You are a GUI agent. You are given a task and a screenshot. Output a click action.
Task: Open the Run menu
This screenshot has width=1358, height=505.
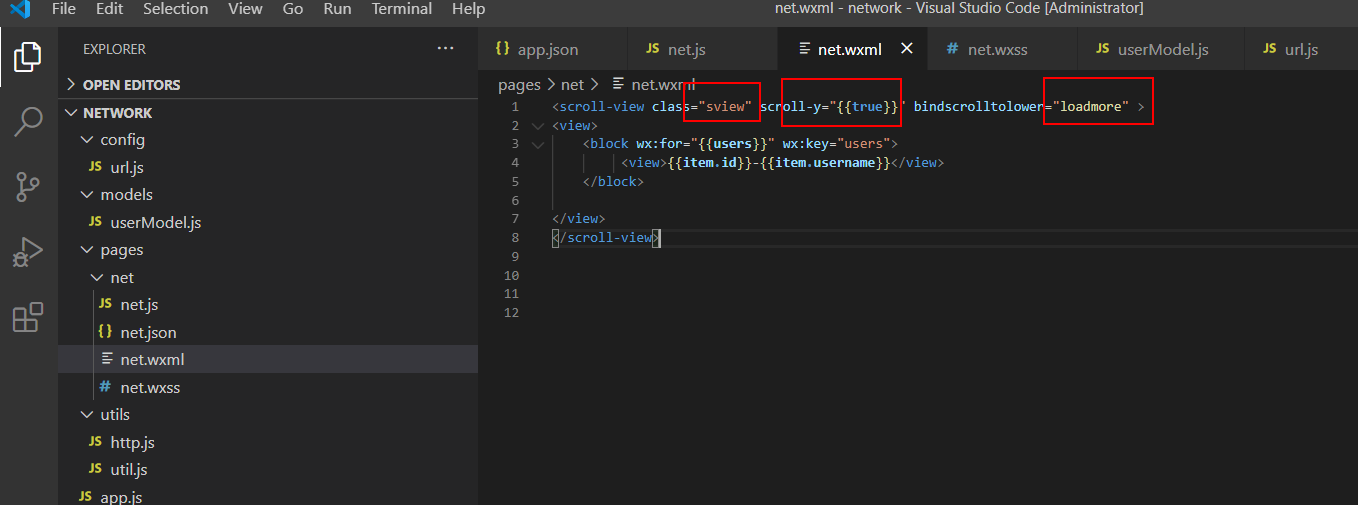[337, 9]
